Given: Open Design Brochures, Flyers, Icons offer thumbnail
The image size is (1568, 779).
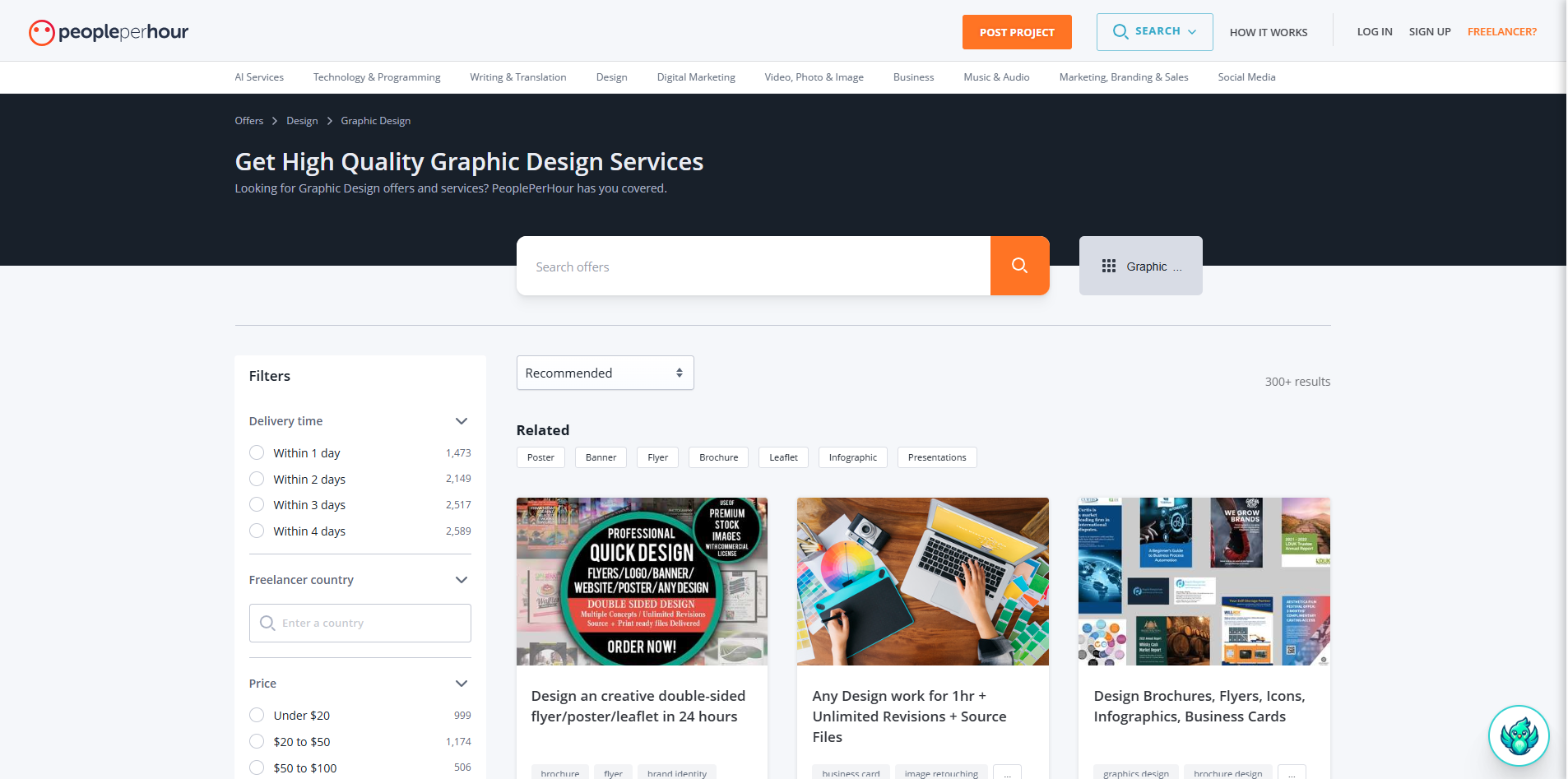Looking at the screenshot, I should point(1204,581).
